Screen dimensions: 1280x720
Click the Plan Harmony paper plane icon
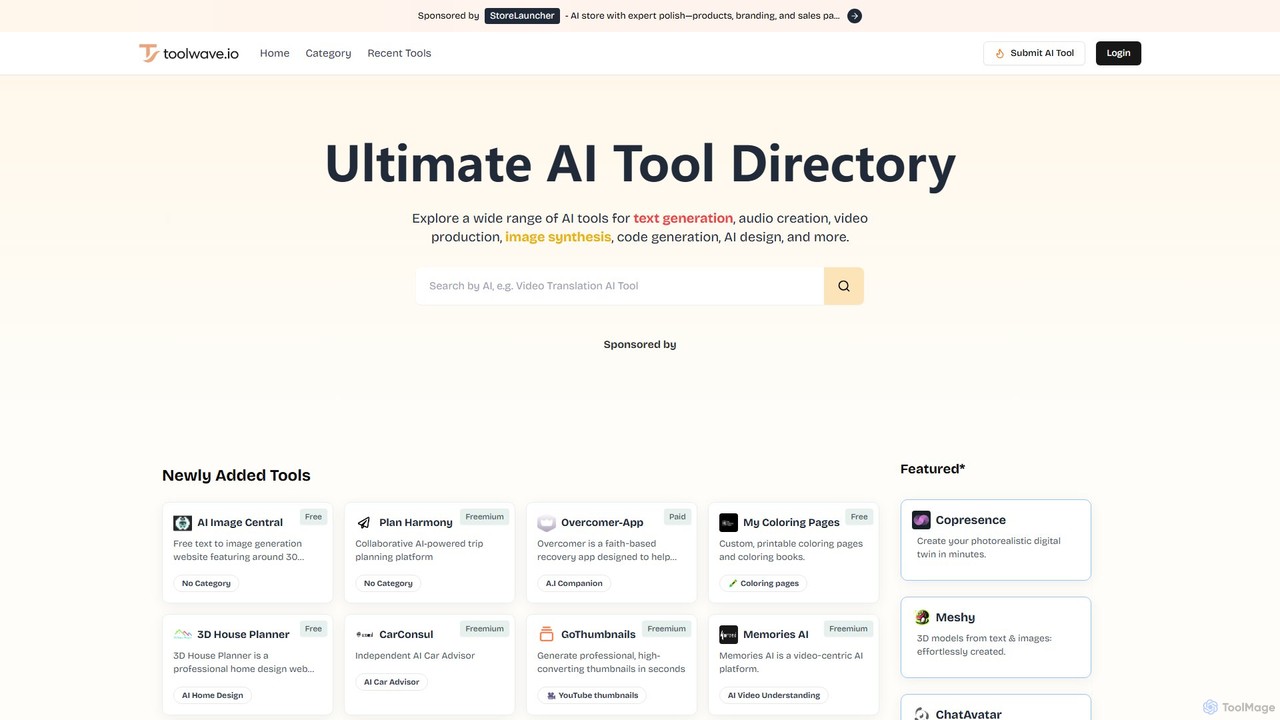tap(364, 523)
